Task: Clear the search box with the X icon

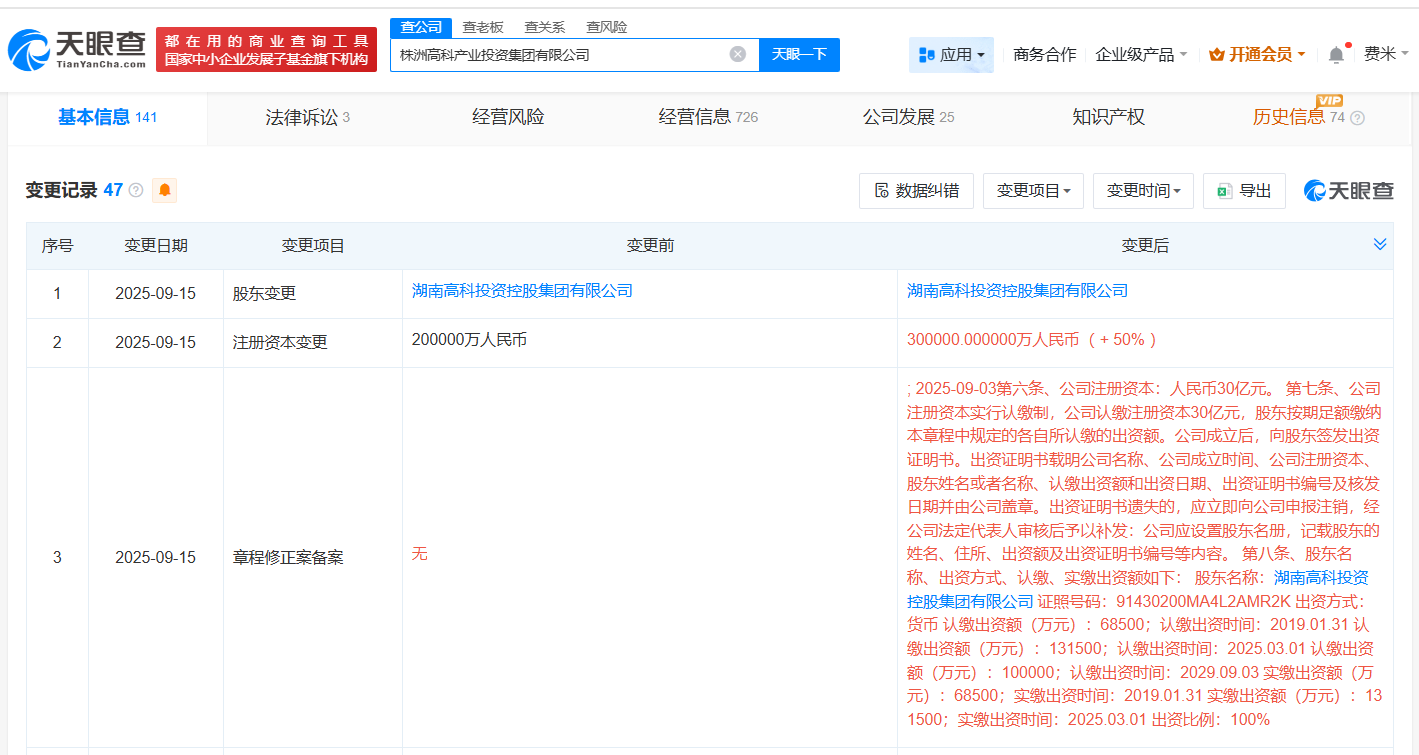Action: [x=738, y=54]
